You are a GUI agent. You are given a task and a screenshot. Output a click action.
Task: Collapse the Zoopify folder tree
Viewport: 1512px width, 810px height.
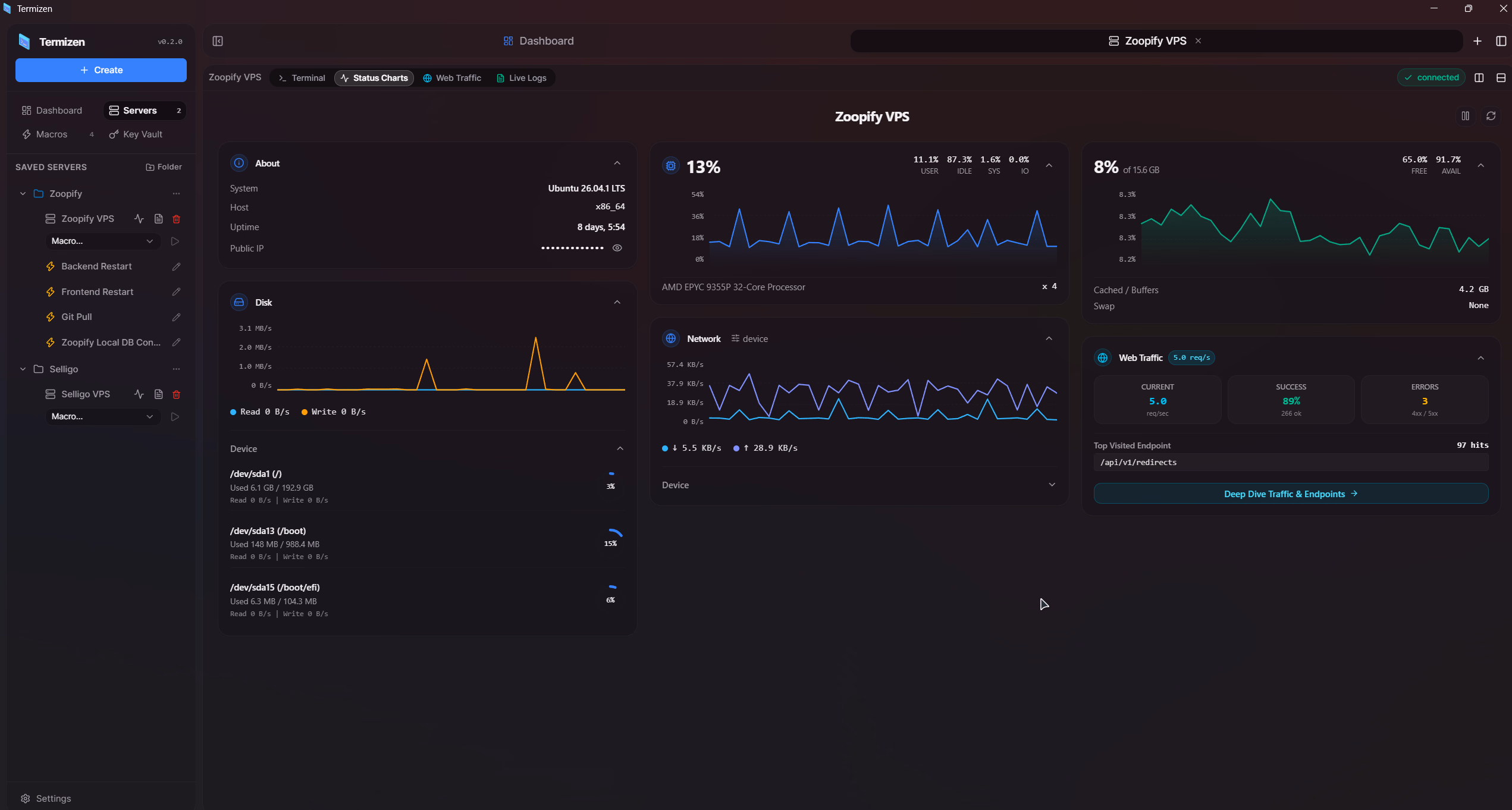pos(23,194)
